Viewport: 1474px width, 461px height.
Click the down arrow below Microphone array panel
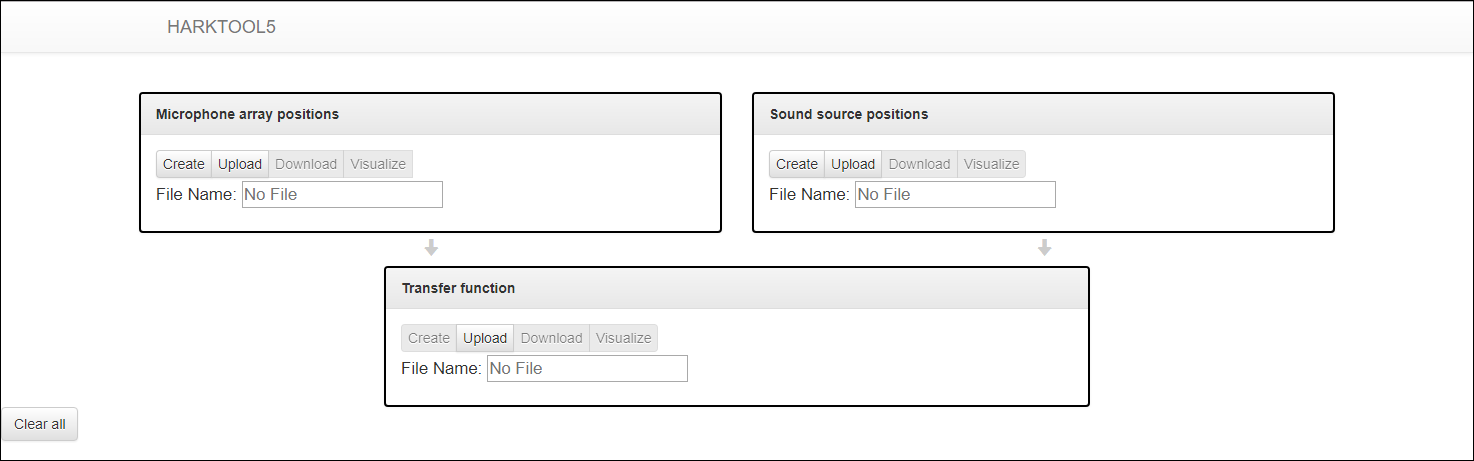[431, 247]
